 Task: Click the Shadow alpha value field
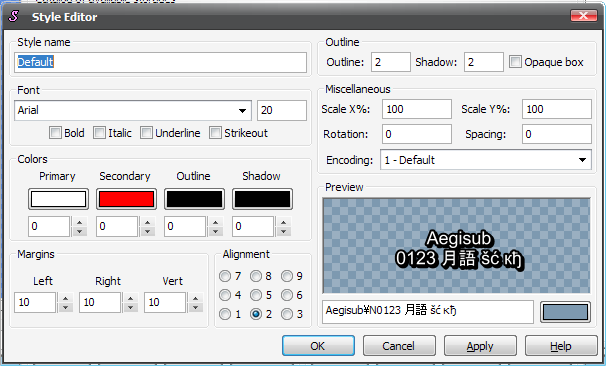coord(253,226)
